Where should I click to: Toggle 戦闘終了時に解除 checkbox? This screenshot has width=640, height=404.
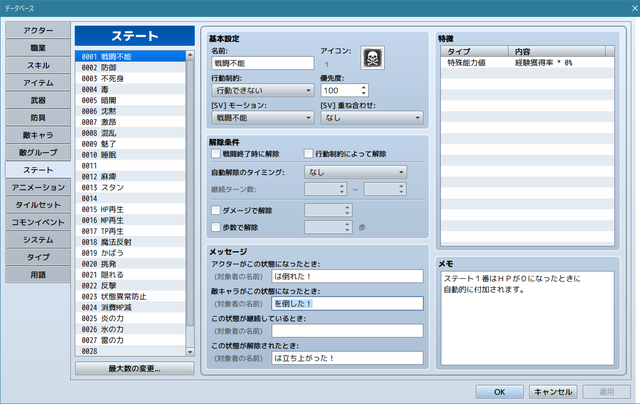(216, 154)
